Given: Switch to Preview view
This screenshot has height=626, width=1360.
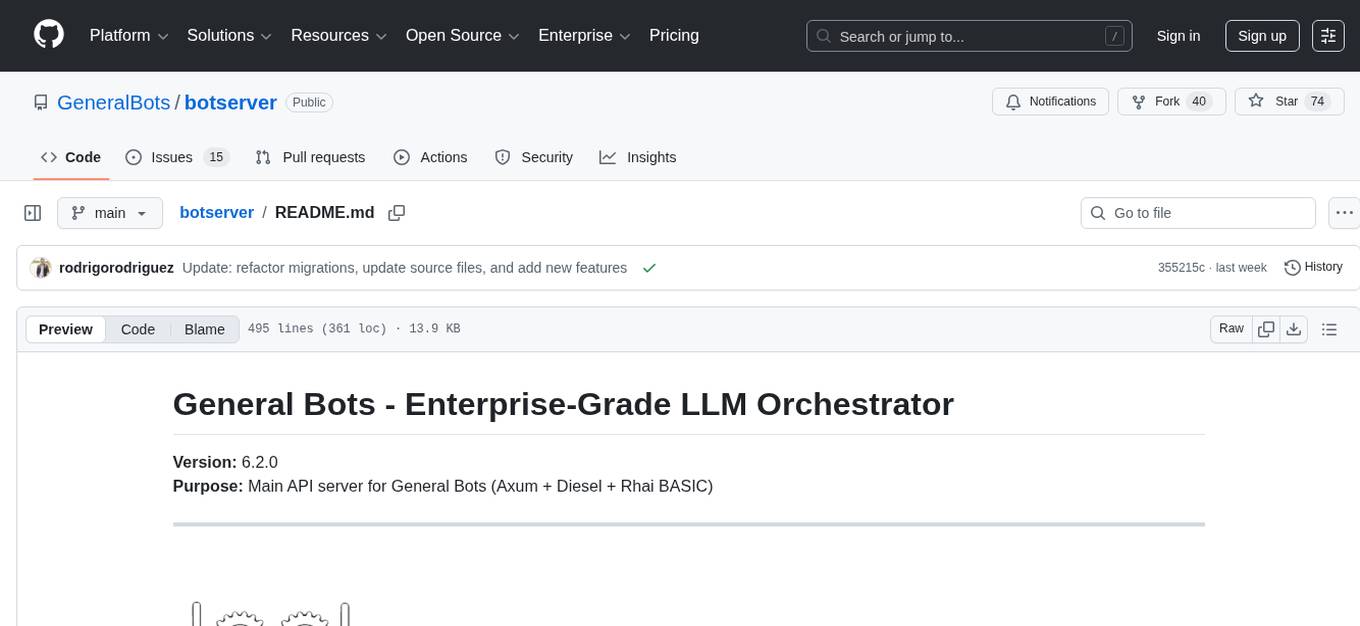Looking at the screenshot, I should (x=66, y=329).
